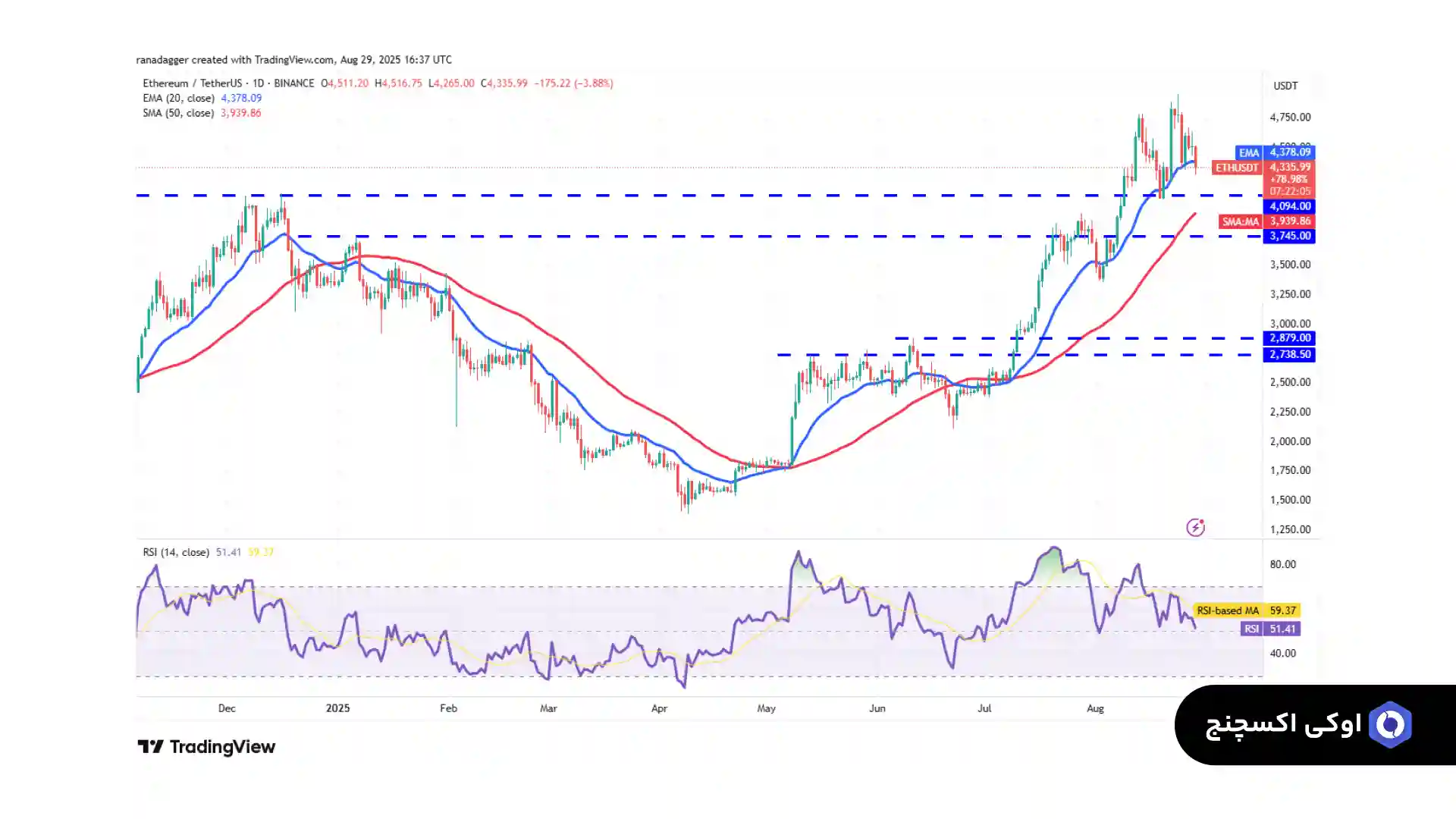This screenshot has width=1456, height=819.
Task: Click the yellow RSI-based MA tag
Action: click(x=1227, y=610)
